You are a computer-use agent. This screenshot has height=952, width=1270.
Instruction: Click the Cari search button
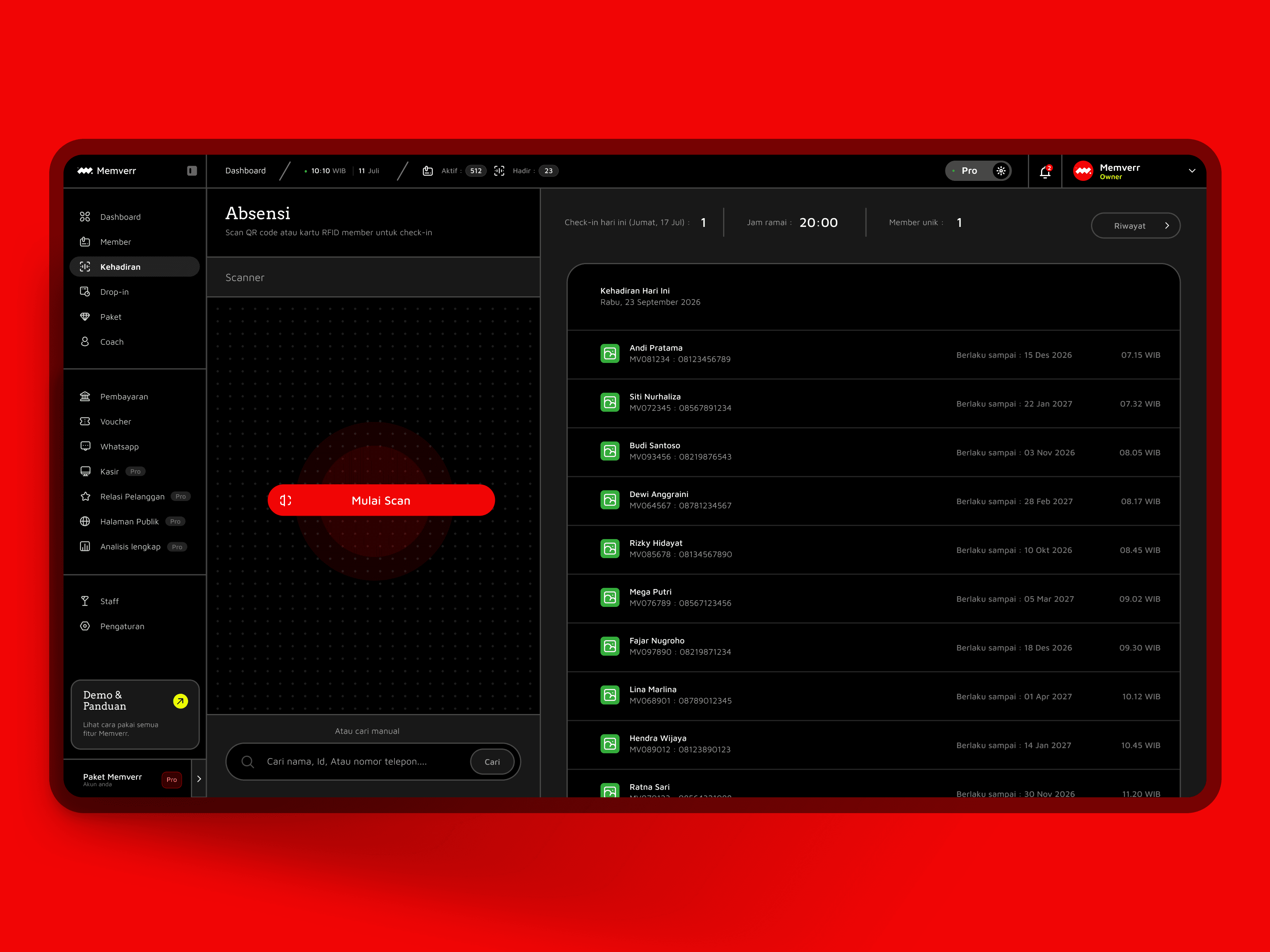(492, 762)
